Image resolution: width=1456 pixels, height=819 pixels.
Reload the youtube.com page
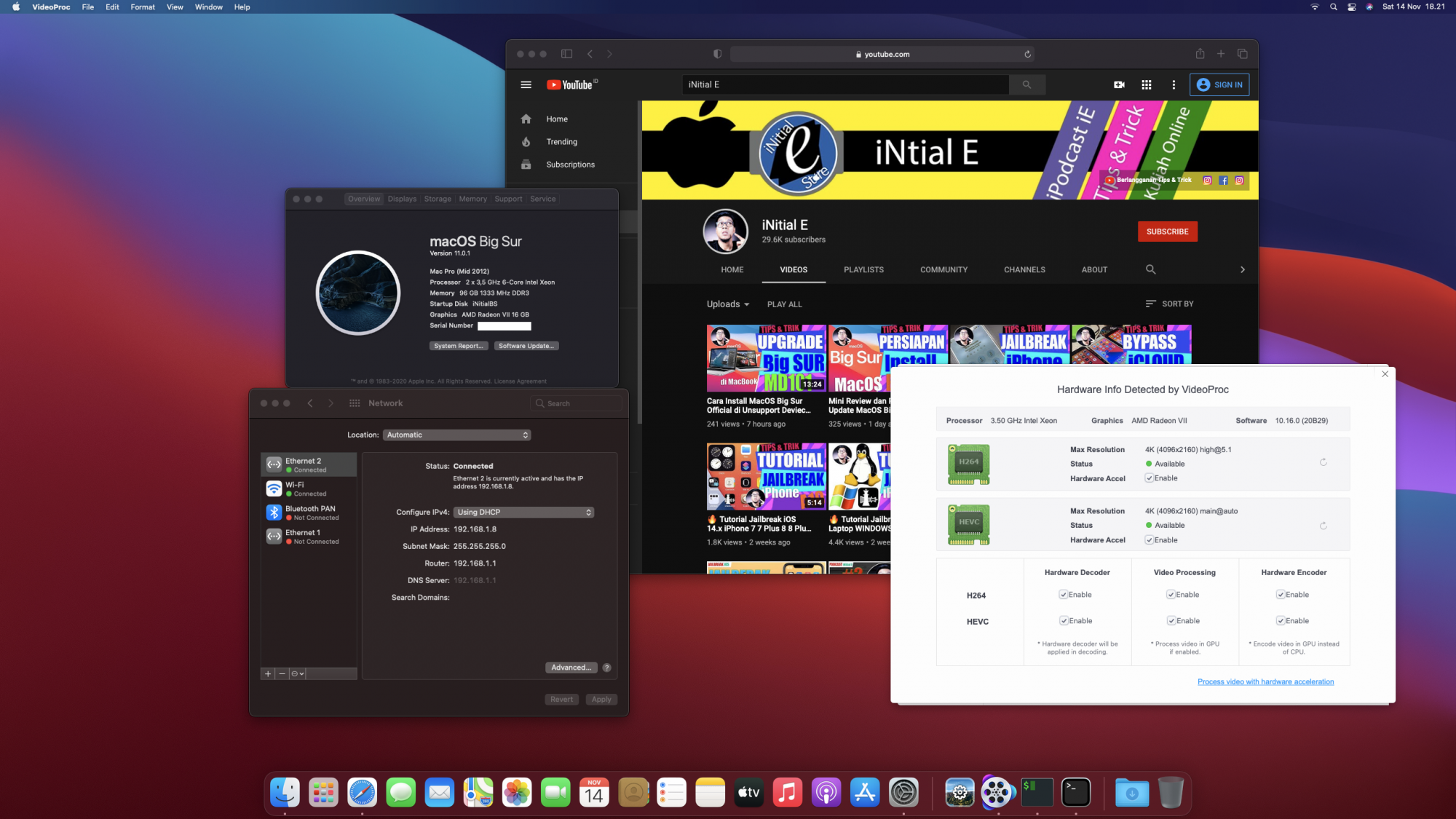(x=1027, y=54)
